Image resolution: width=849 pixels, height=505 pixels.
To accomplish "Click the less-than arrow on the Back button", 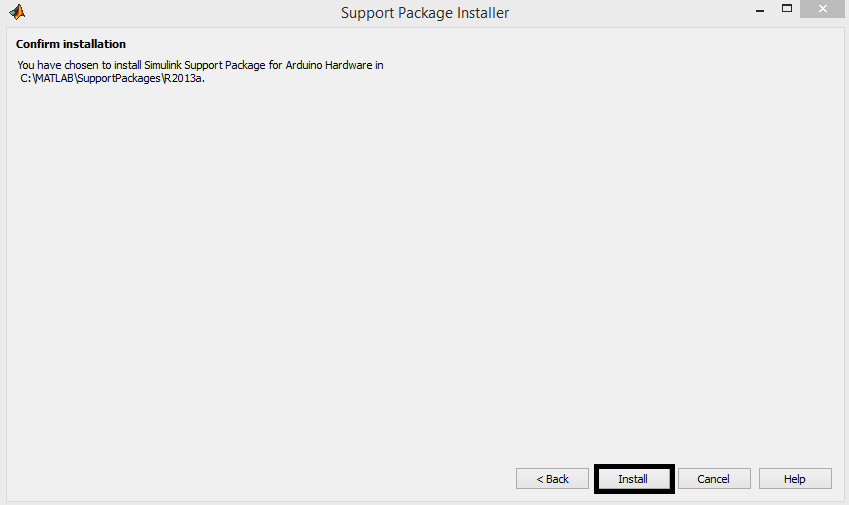I will (540, 480).
